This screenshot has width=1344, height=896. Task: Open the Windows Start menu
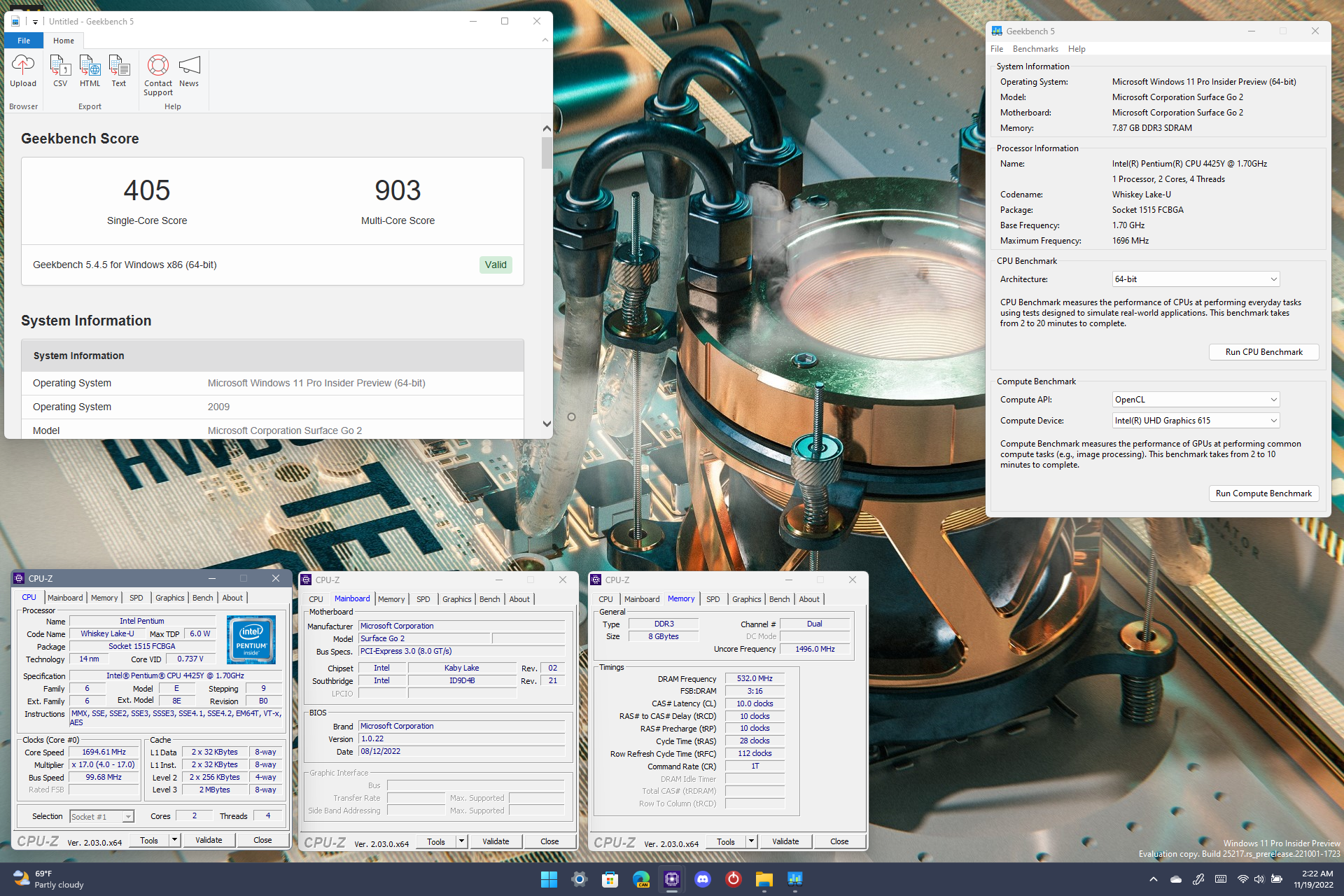pyautogui.click(x=549, y=879)
